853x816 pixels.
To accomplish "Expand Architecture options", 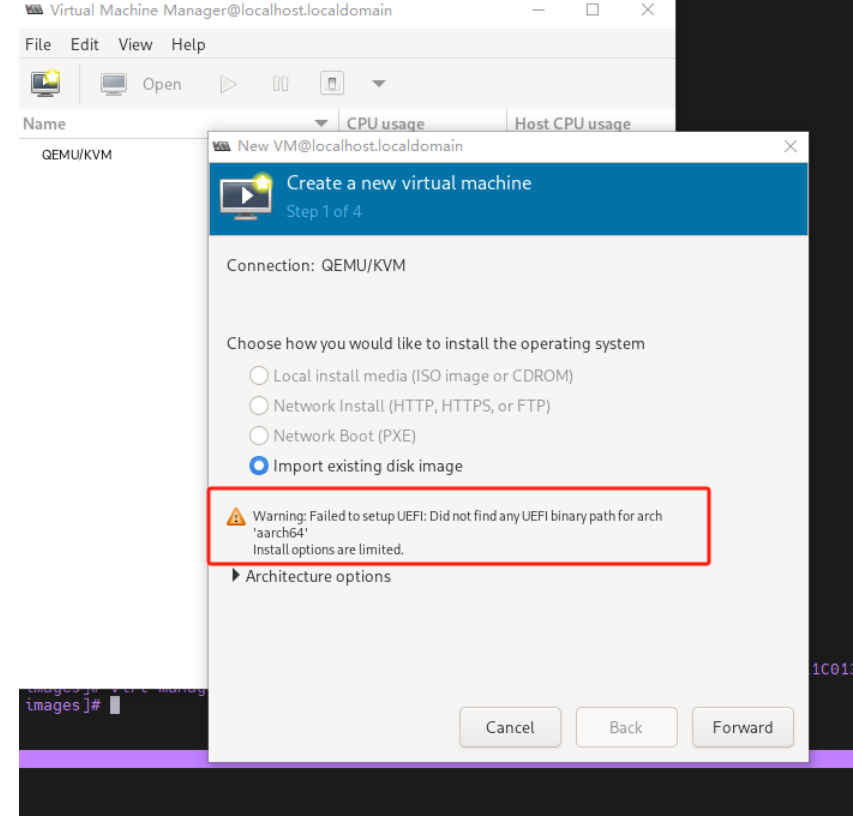I will click(236, 576).
